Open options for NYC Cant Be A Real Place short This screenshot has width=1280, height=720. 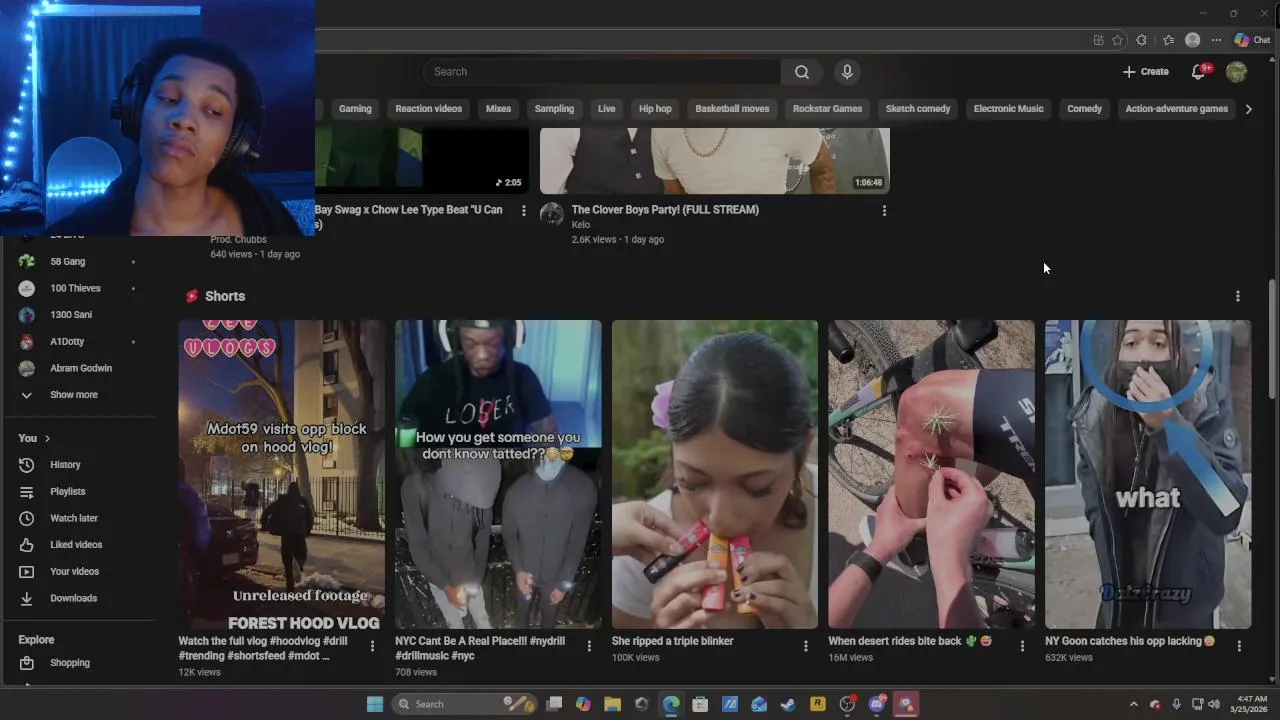[589, 647]
